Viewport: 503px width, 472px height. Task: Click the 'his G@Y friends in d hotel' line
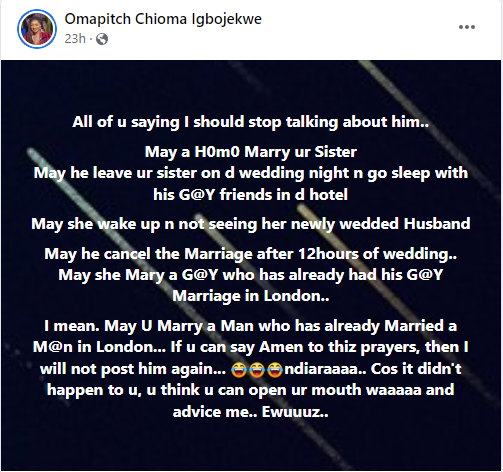tap(251, 195)
